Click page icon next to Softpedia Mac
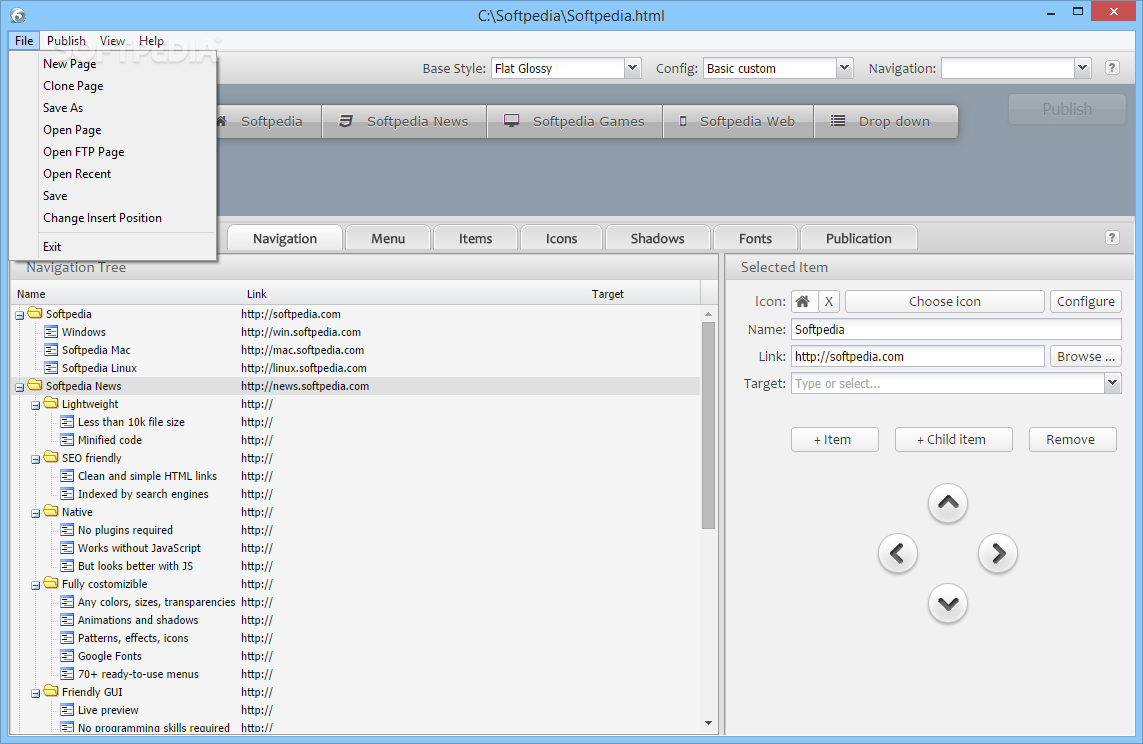1143x744 pixels. 51,350
